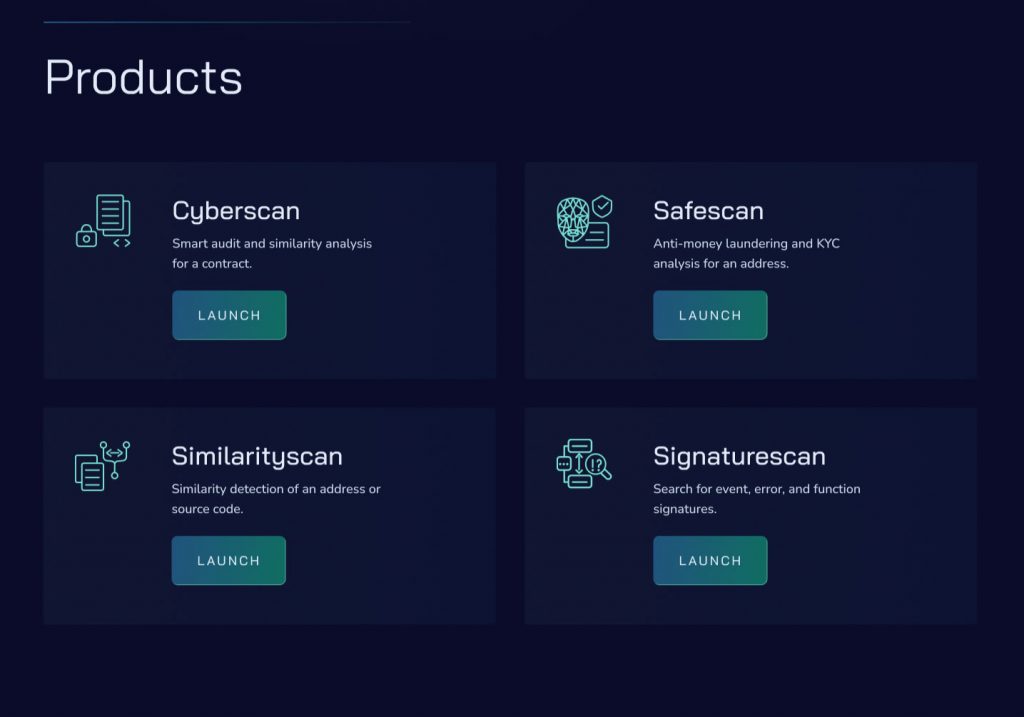Select the Signaturescan title heading
Viewport: 1024px width, 717px height.
739,456
